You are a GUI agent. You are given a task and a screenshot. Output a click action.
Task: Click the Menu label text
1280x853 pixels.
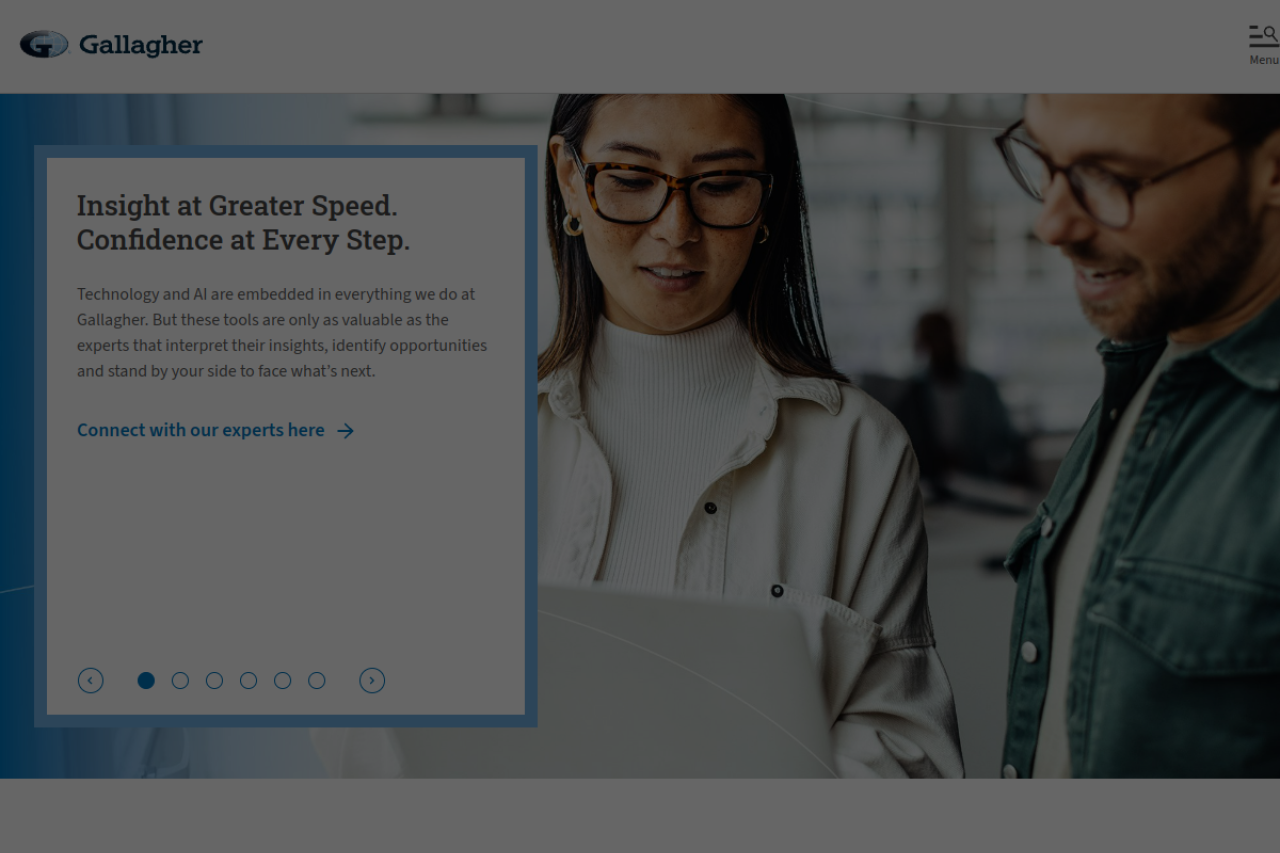click(1264, 60)
